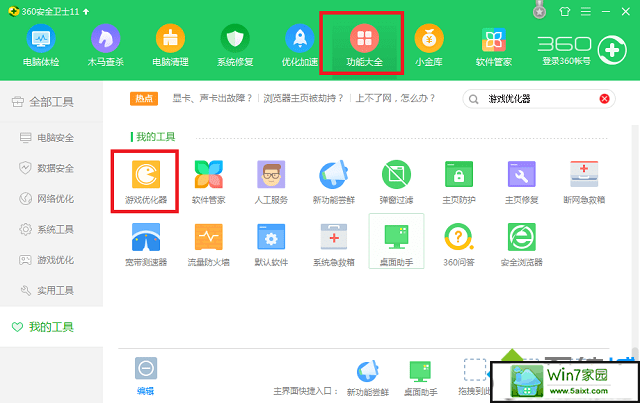Screen dimensions: 640x403
Task: Open 软件管家 in the top toolbar
Action: point(493,45)
